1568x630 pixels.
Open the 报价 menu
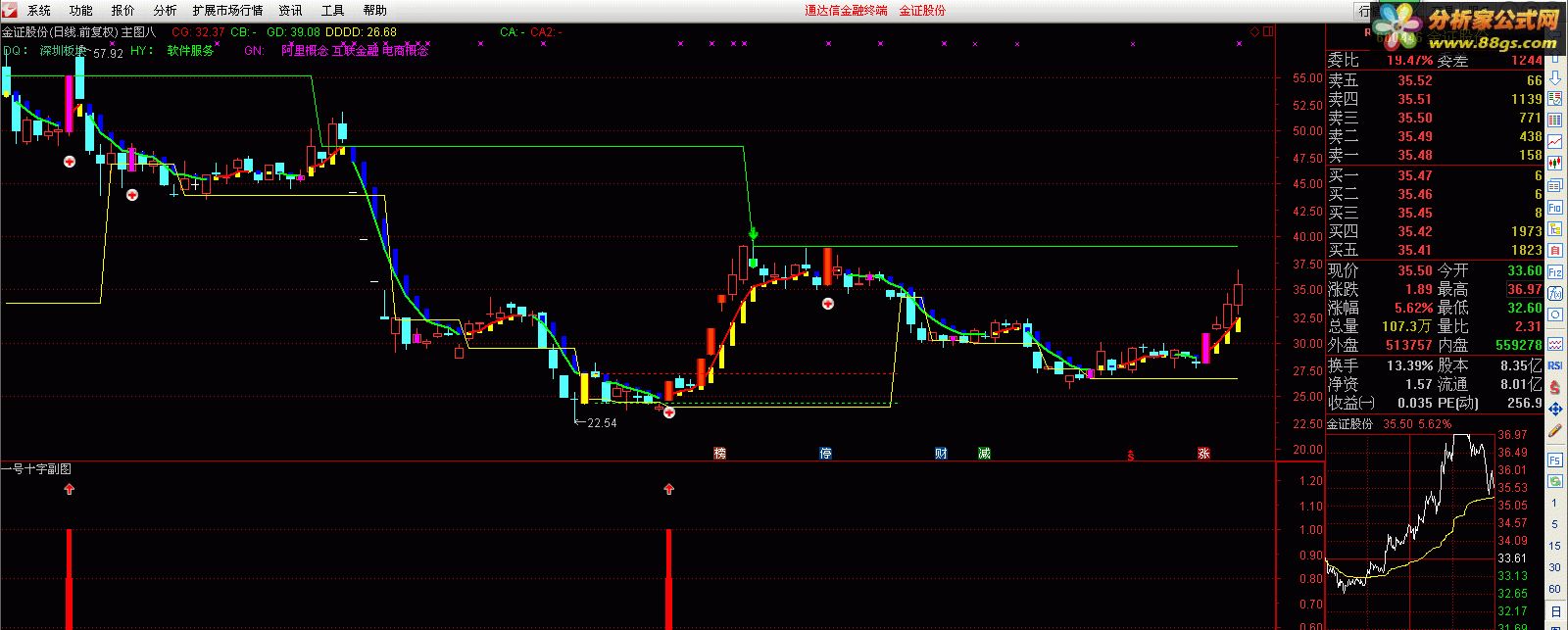pos(123,10)
